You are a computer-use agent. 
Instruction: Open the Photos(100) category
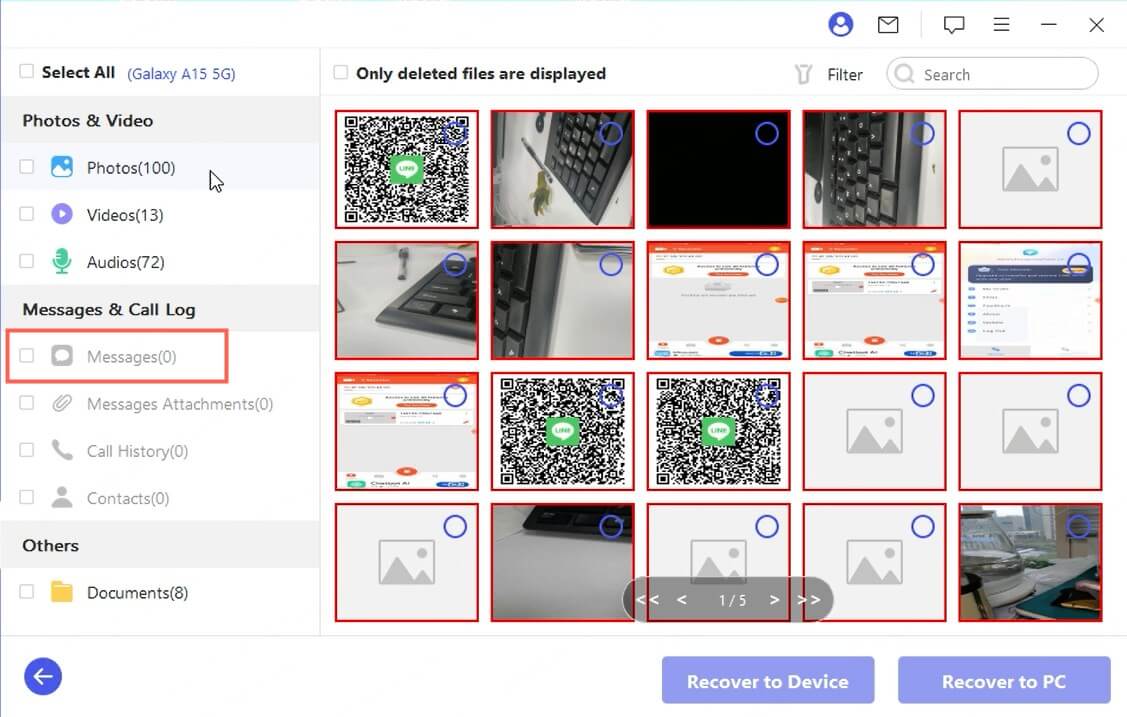[x=160, y=167]
